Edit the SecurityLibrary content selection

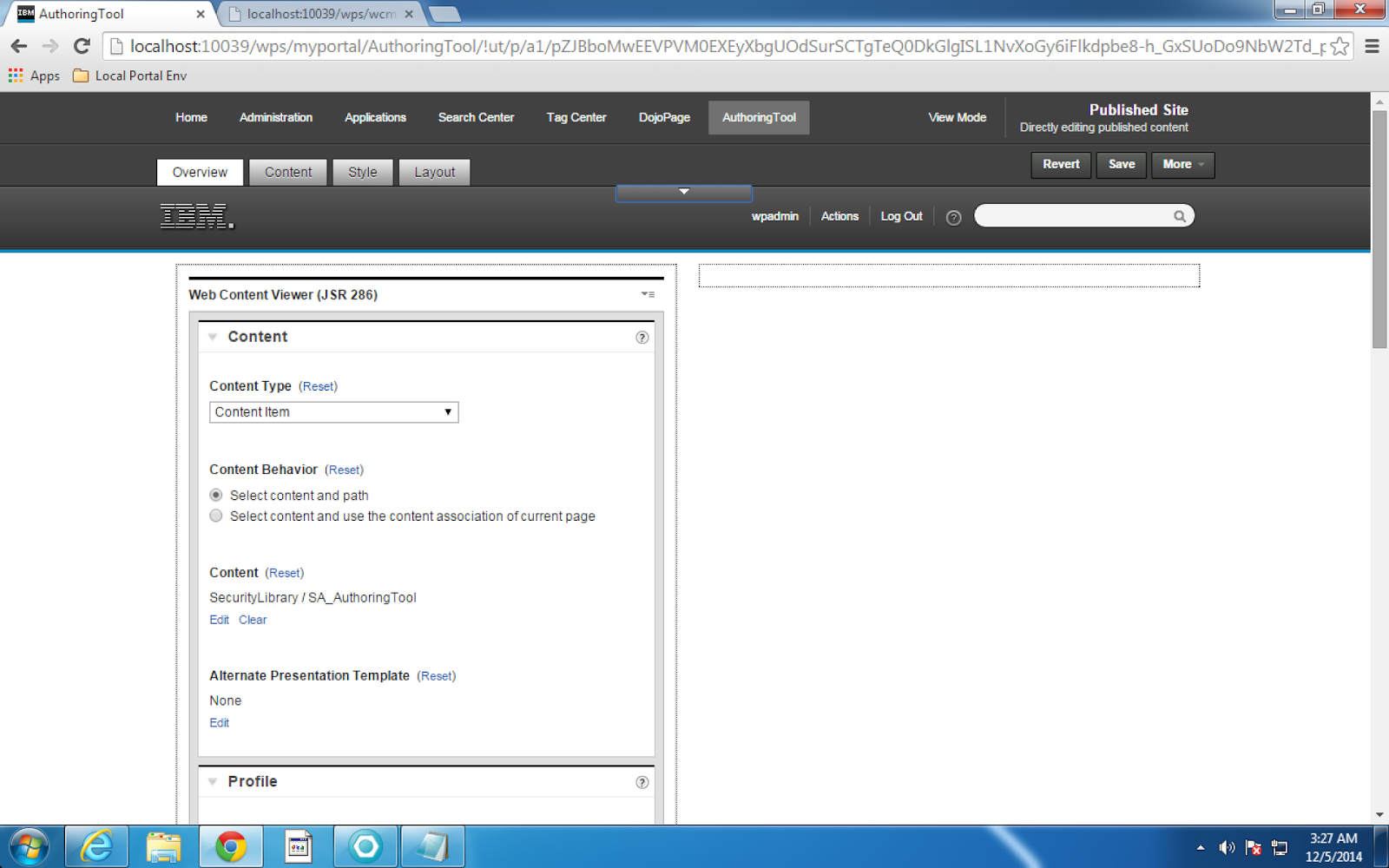point(219,620)
